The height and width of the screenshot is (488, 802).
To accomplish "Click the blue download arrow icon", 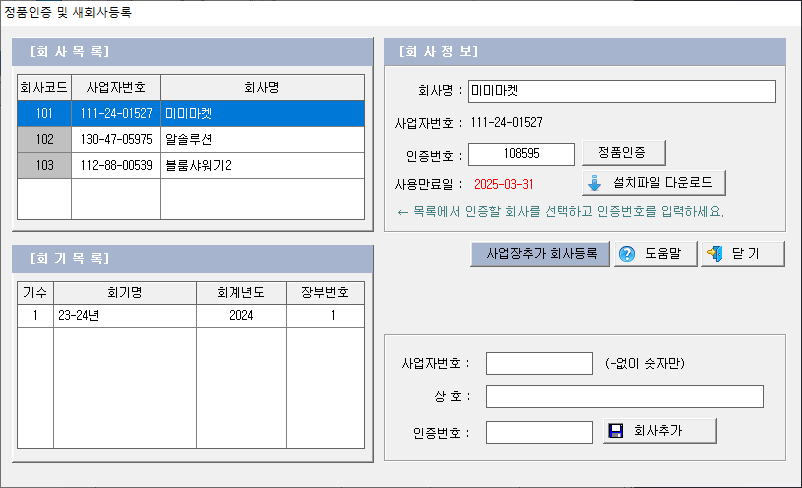I will pos(594,183).
